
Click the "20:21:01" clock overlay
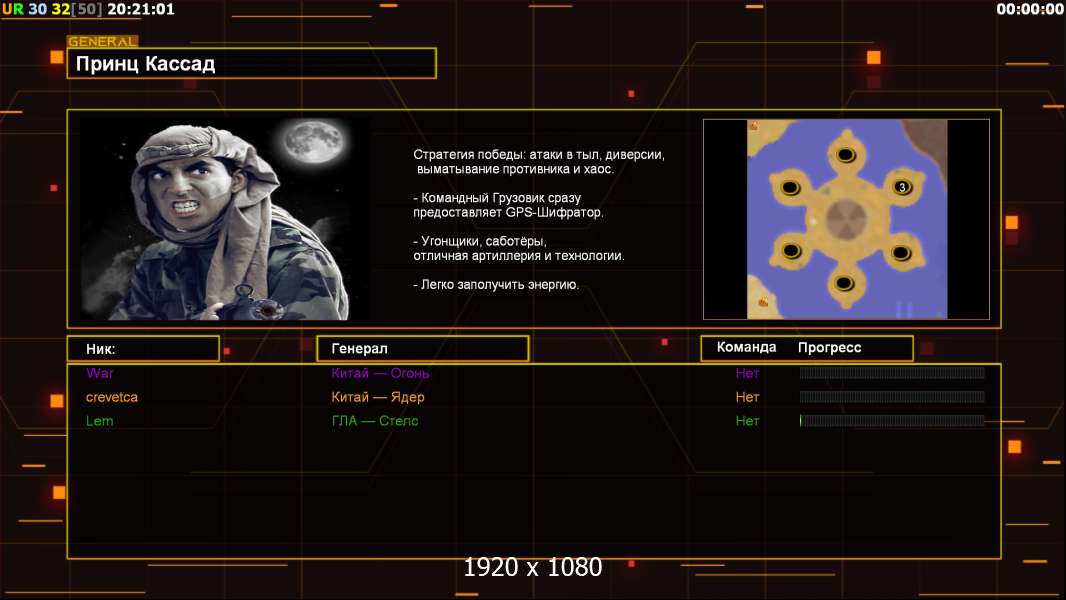pos(141,9)
